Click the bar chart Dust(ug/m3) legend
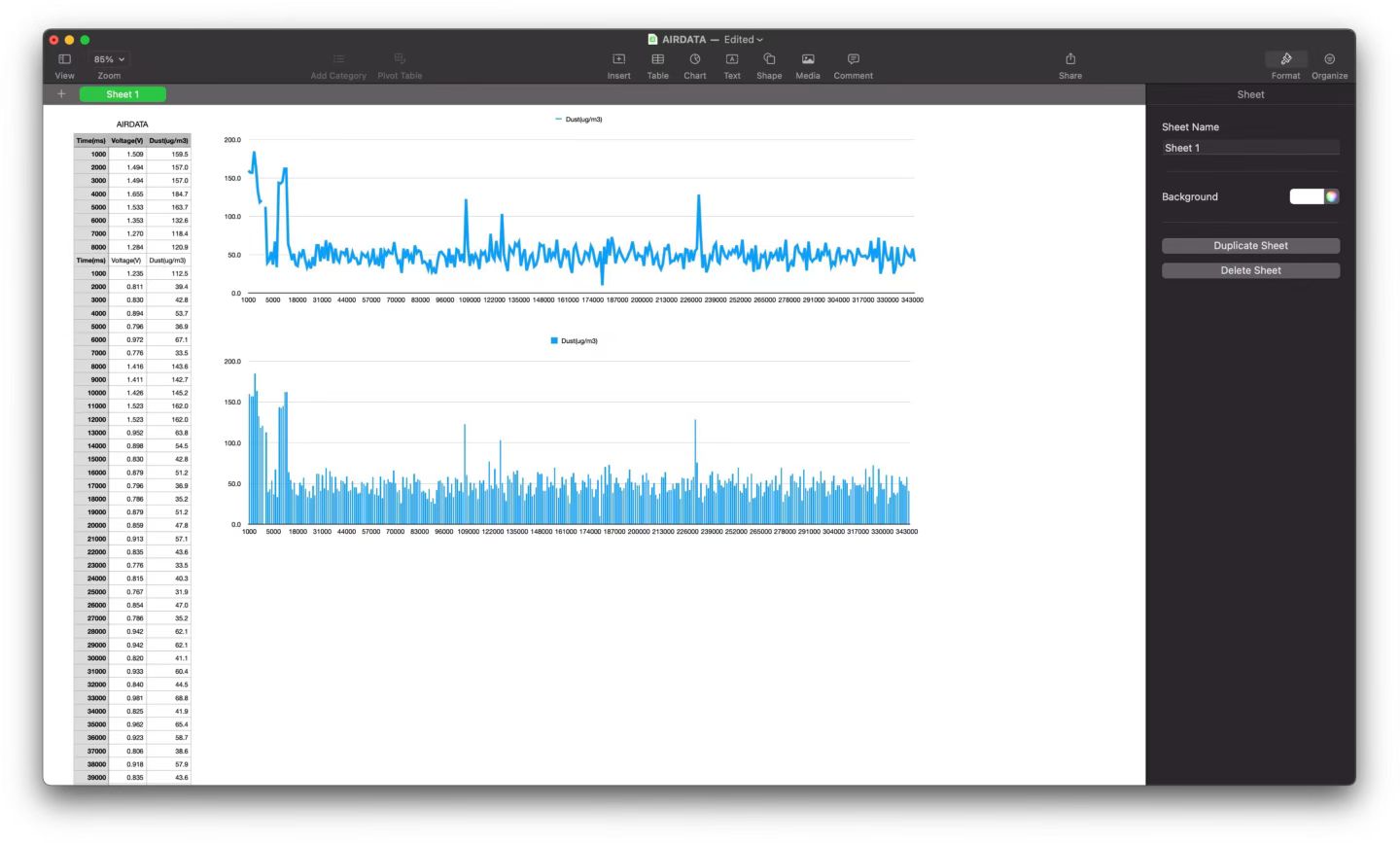1400x843 pixels. 575,341
